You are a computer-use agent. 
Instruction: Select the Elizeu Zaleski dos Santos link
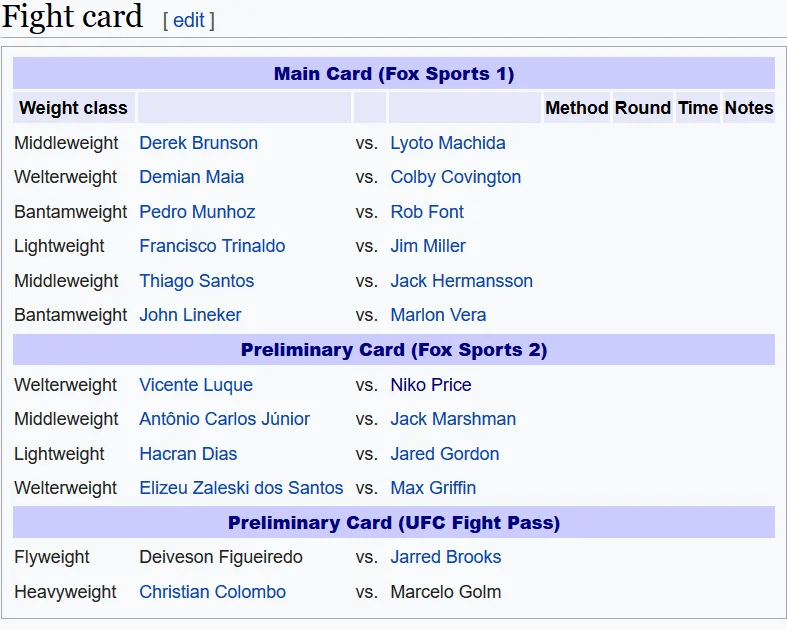(241, 488)
